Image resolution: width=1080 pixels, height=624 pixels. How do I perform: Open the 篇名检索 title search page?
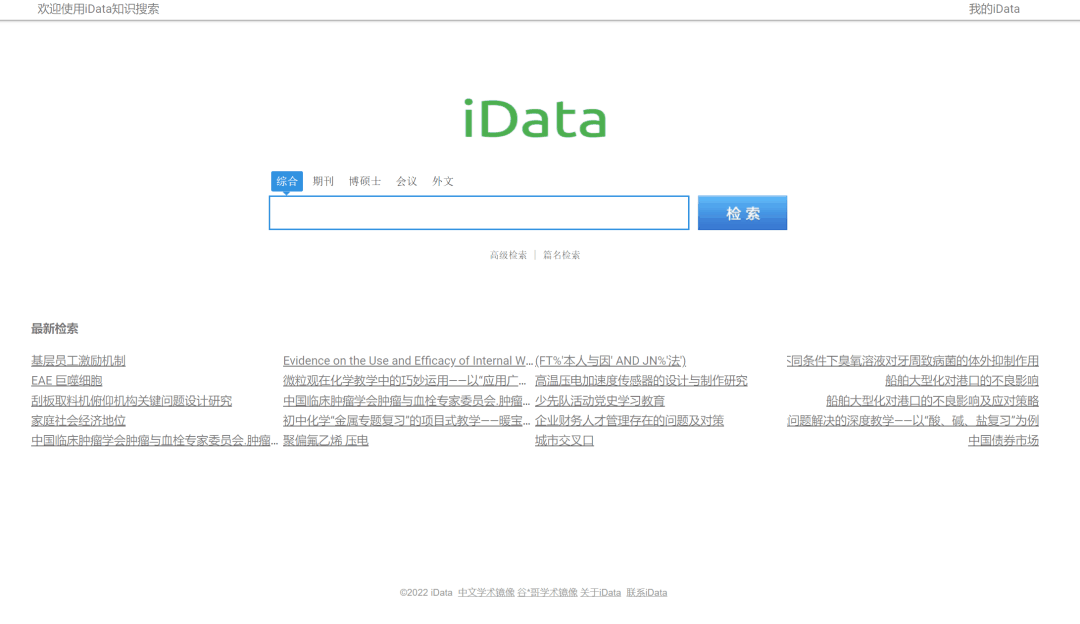click(561, 254)
